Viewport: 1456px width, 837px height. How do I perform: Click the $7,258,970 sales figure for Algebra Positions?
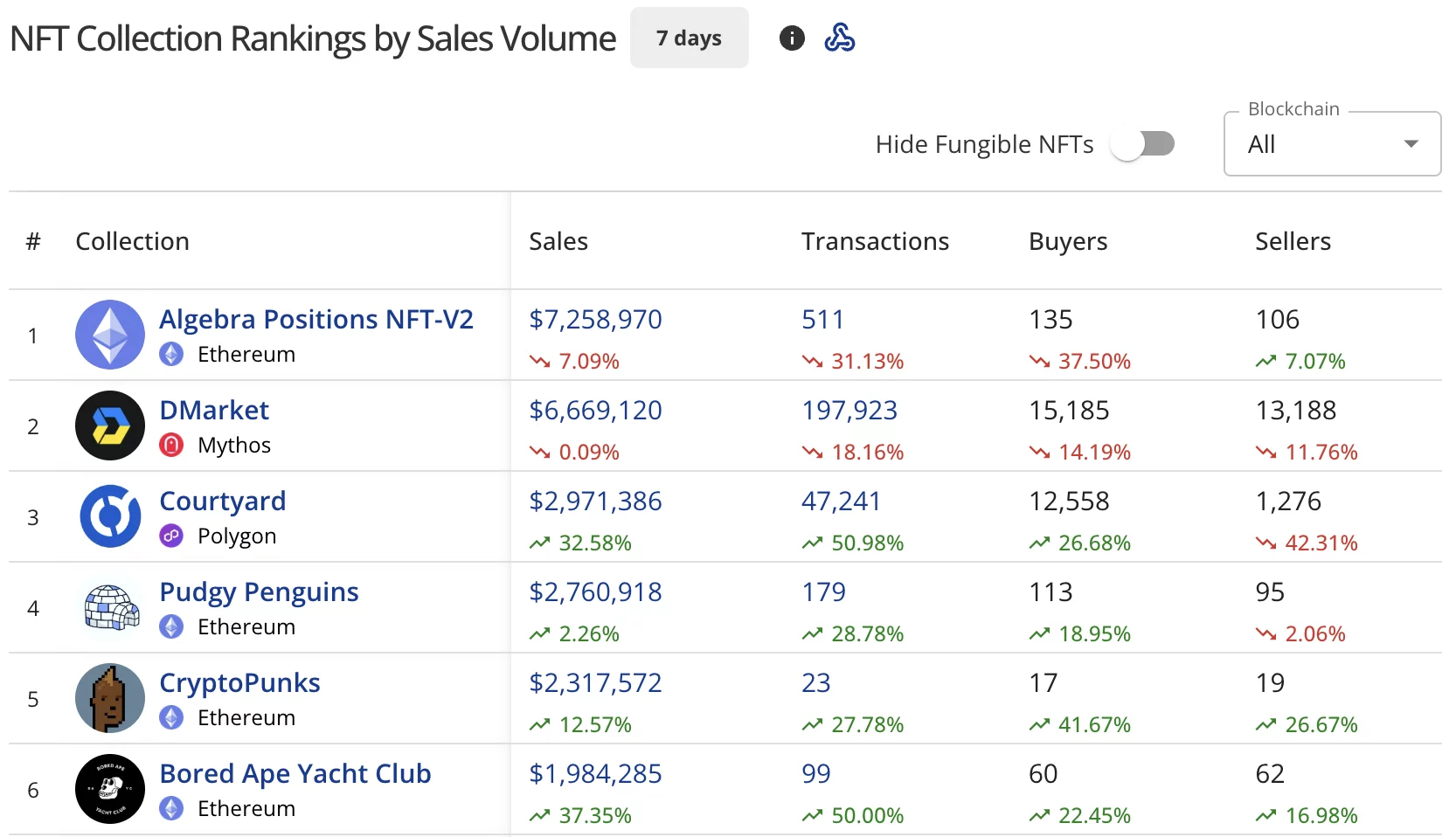click(595, 319)
